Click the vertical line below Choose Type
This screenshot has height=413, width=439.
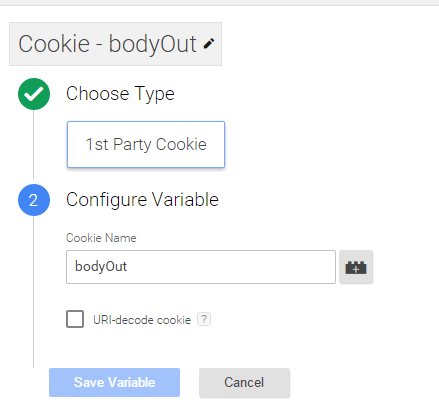(33, 144)
